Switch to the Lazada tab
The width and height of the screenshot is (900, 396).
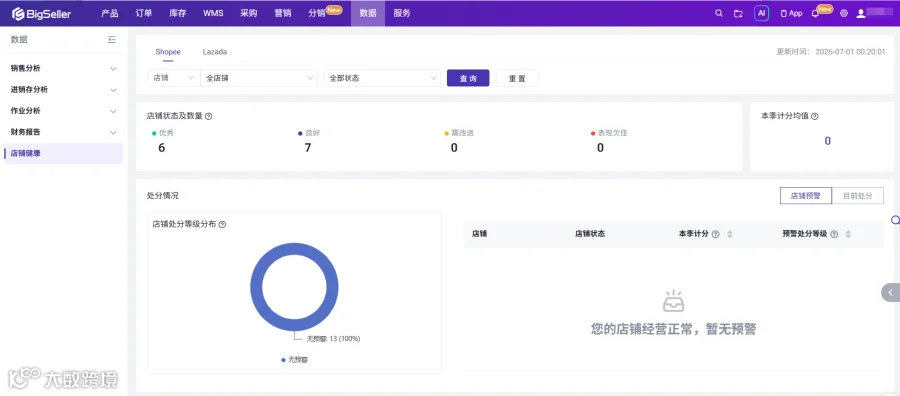[x=215, y=52]
